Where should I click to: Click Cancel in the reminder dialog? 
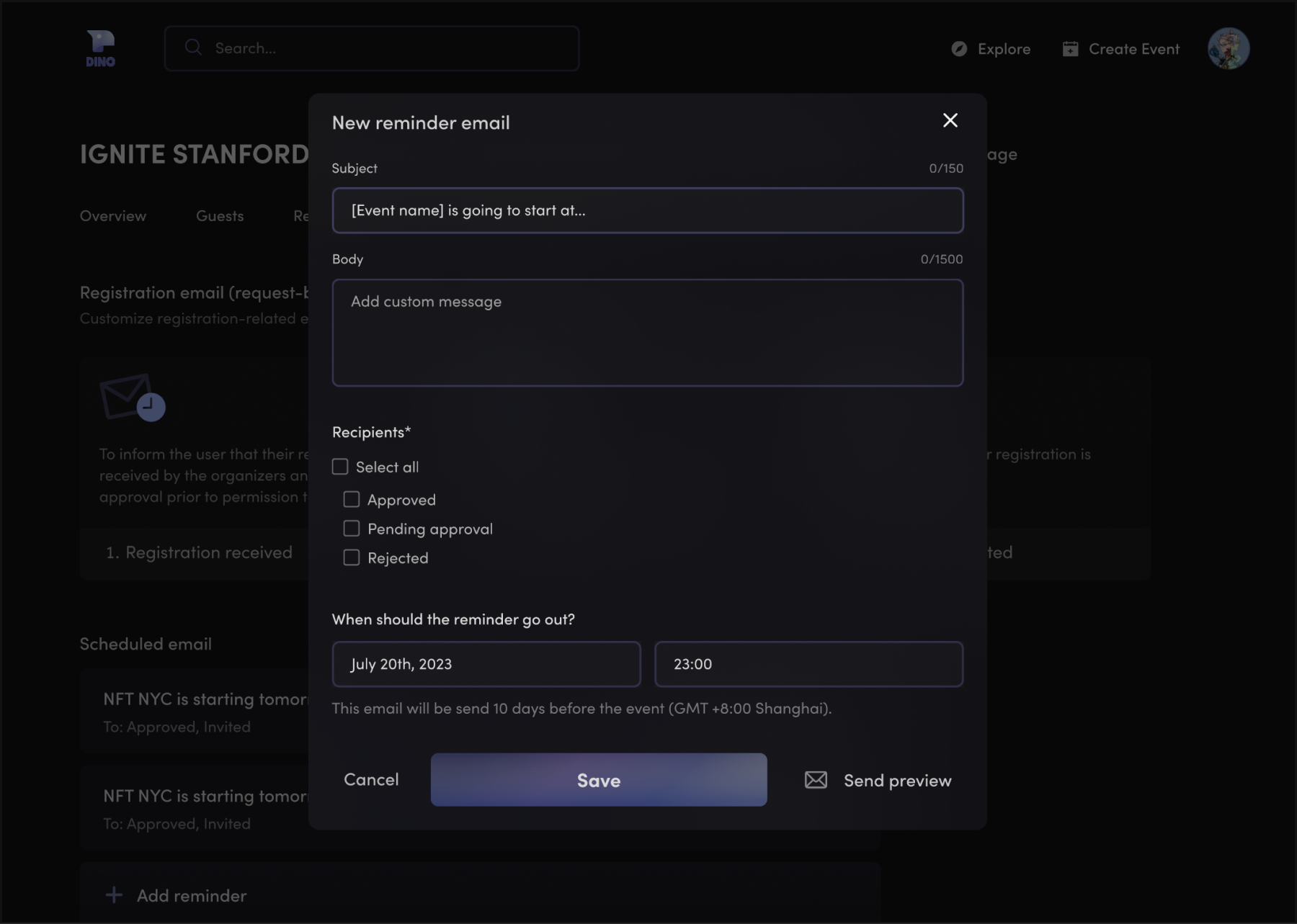tap(371, 780)
